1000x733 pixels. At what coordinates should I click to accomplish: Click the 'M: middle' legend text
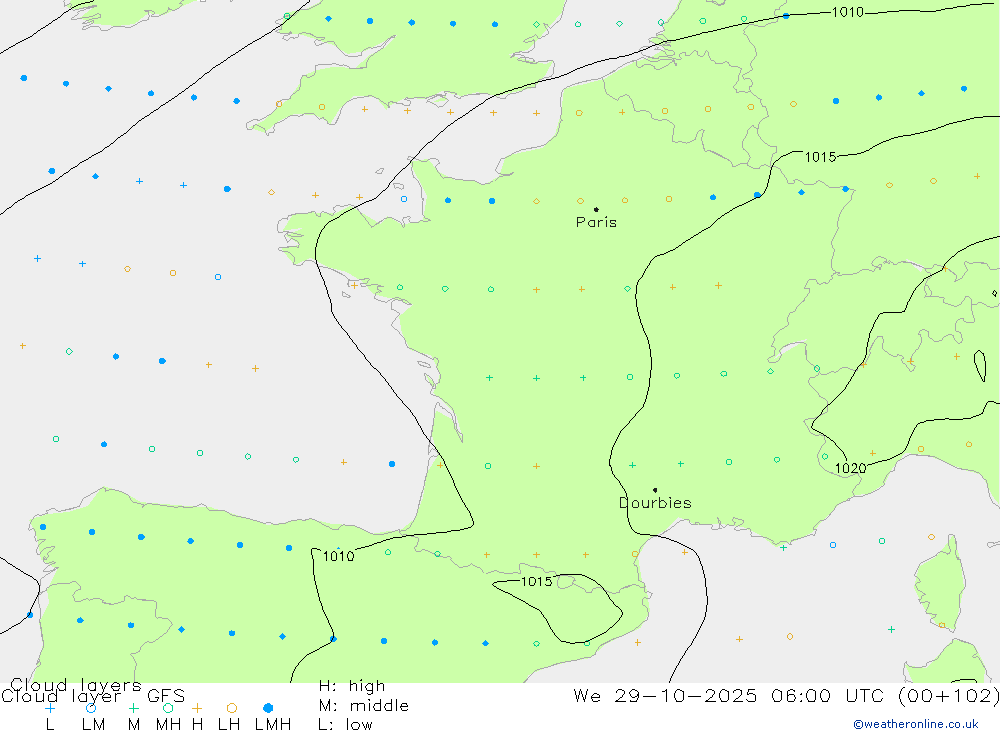tap(364, 706)
